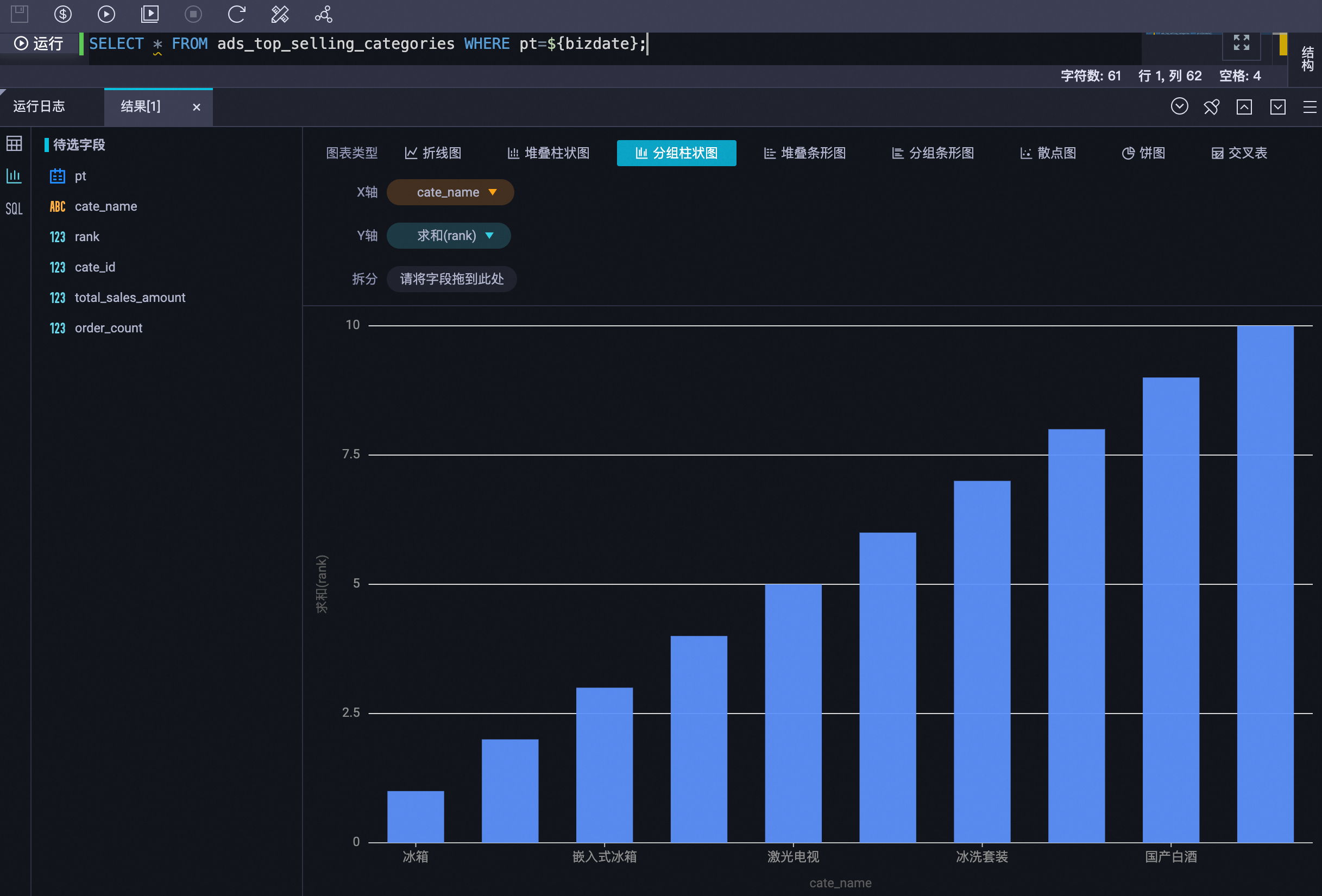Click the advanced run icon
The image size is (1322, 896).
(149, 14)
